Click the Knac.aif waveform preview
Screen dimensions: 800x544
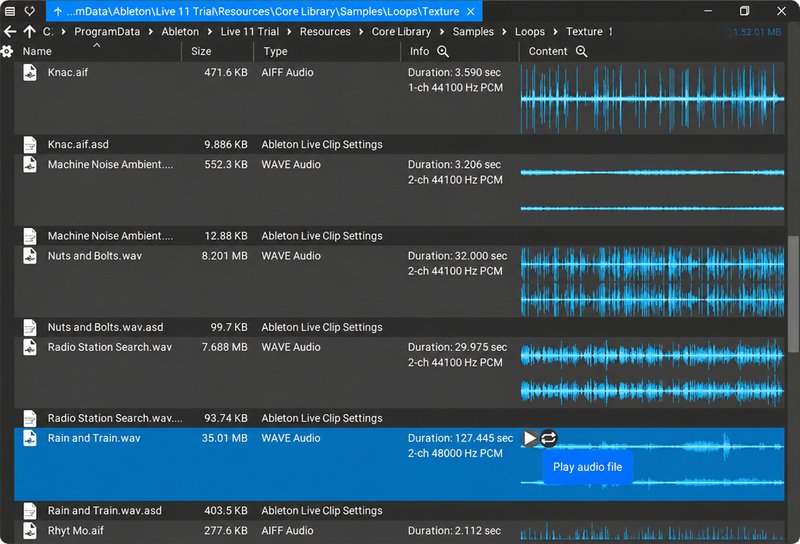(652, 98)
